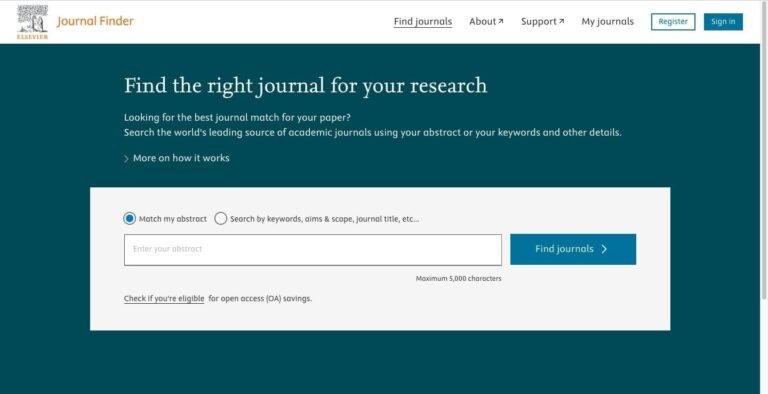Click the page vertical scrollbar
This screenshot has height=394, width=768.
pos(764,149)
